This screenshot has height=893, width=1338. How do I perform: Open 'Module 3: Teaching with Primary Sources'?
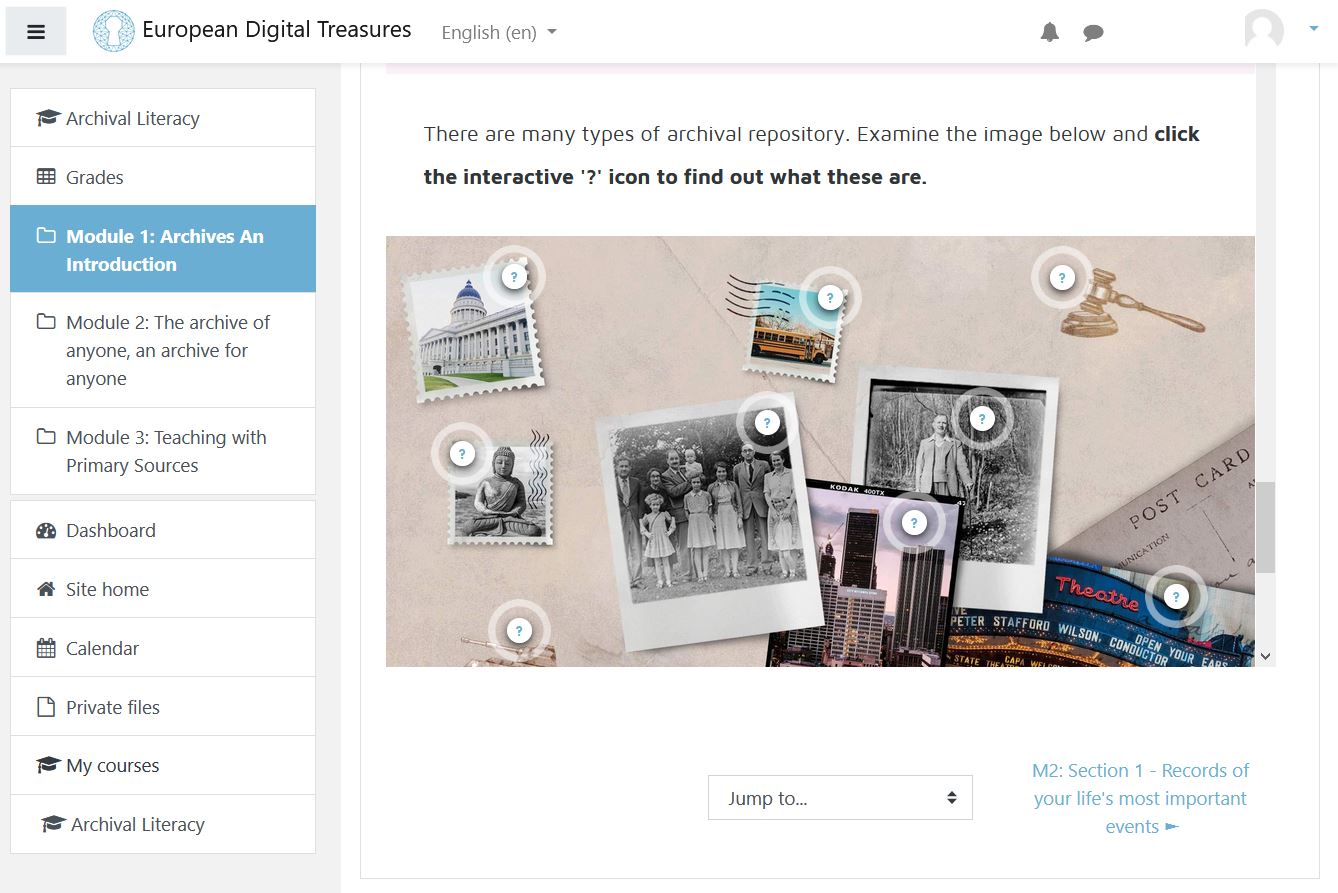pos(166,451)
